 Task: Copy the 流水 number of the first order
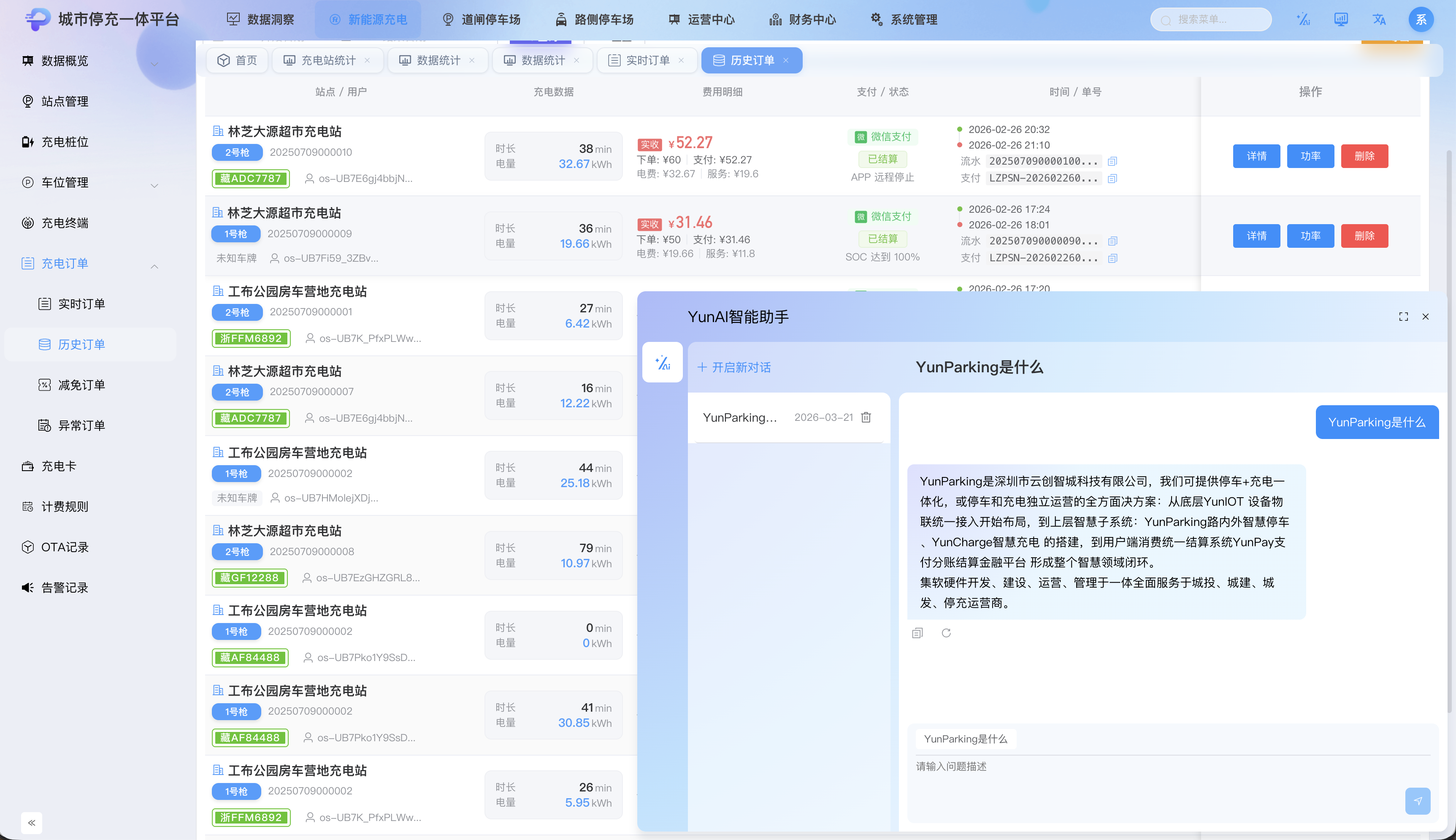pos(1112,161)
